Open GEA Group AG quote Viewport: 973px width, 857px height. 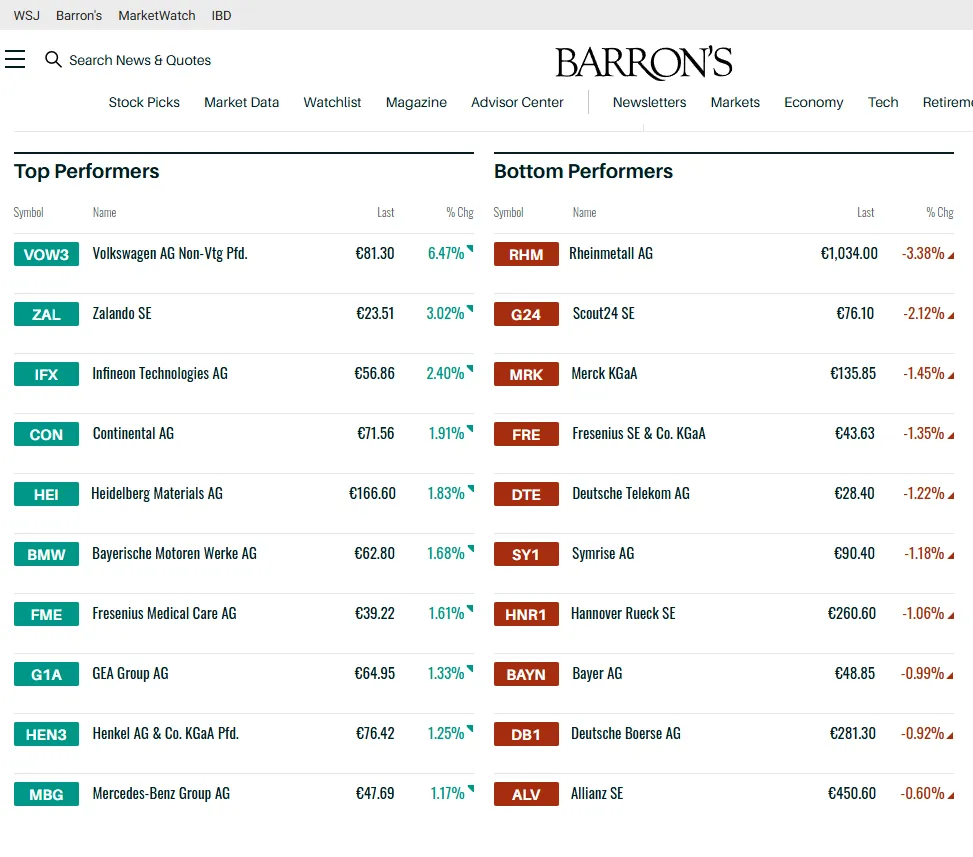point(130,673)
